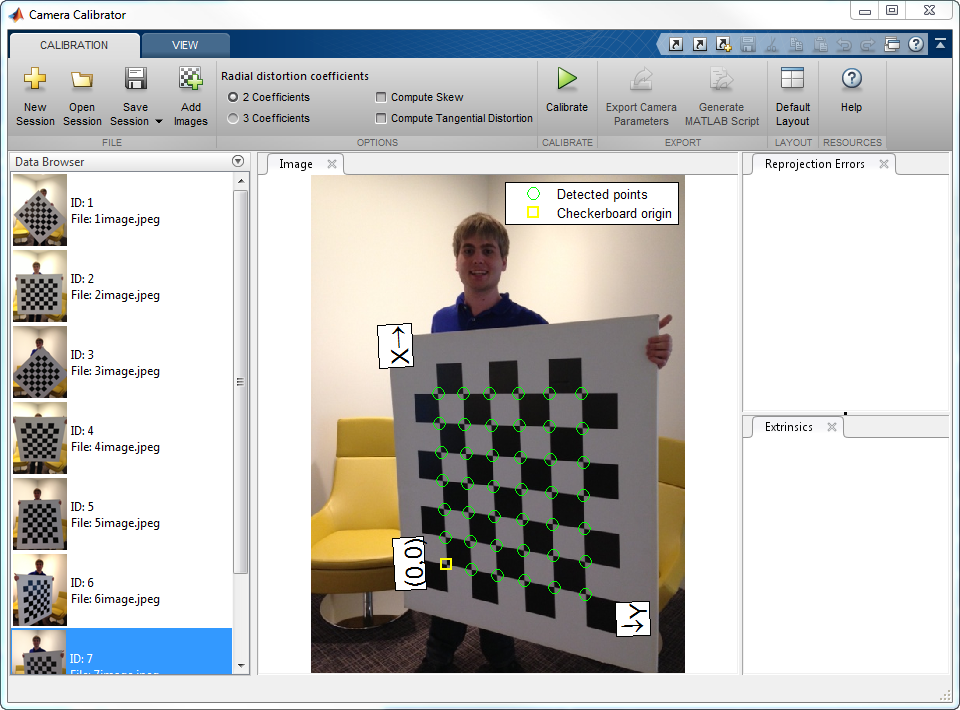Open the Export Camera Parameters tool
960x710 pixels.
click(x=640, y=95)
